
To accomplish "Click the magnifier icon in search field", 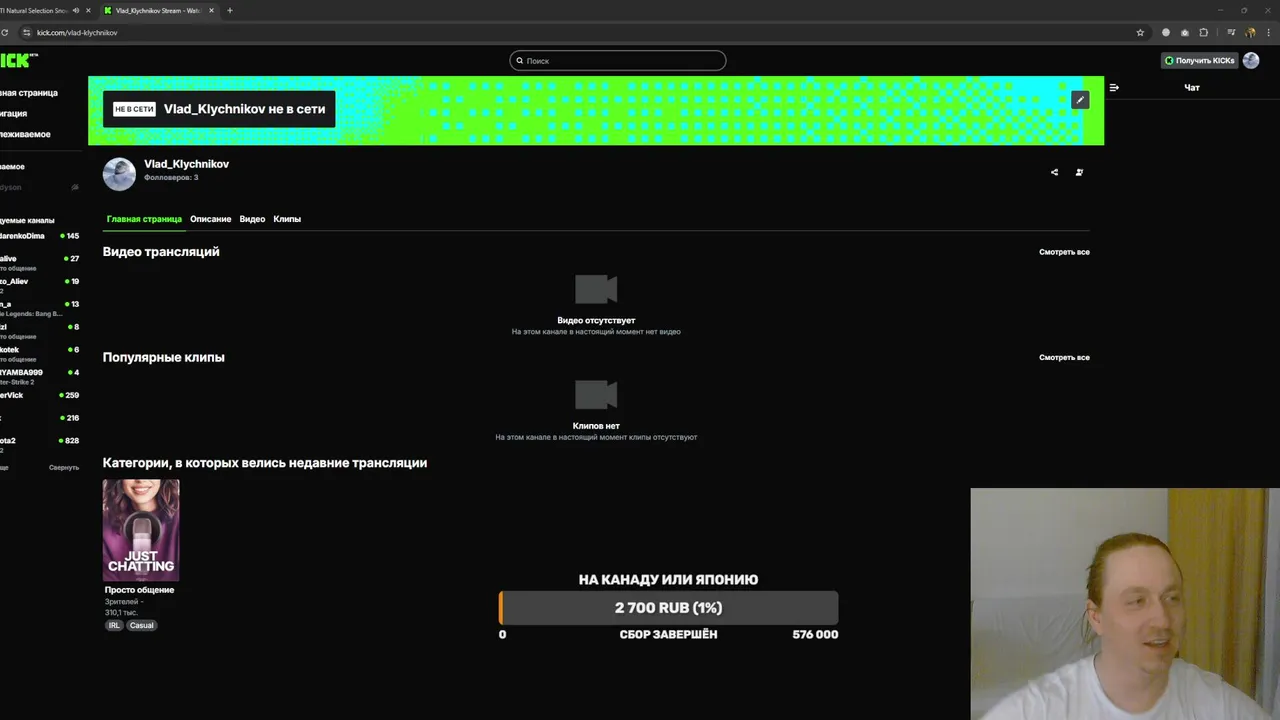I will [x=519, y=61].
